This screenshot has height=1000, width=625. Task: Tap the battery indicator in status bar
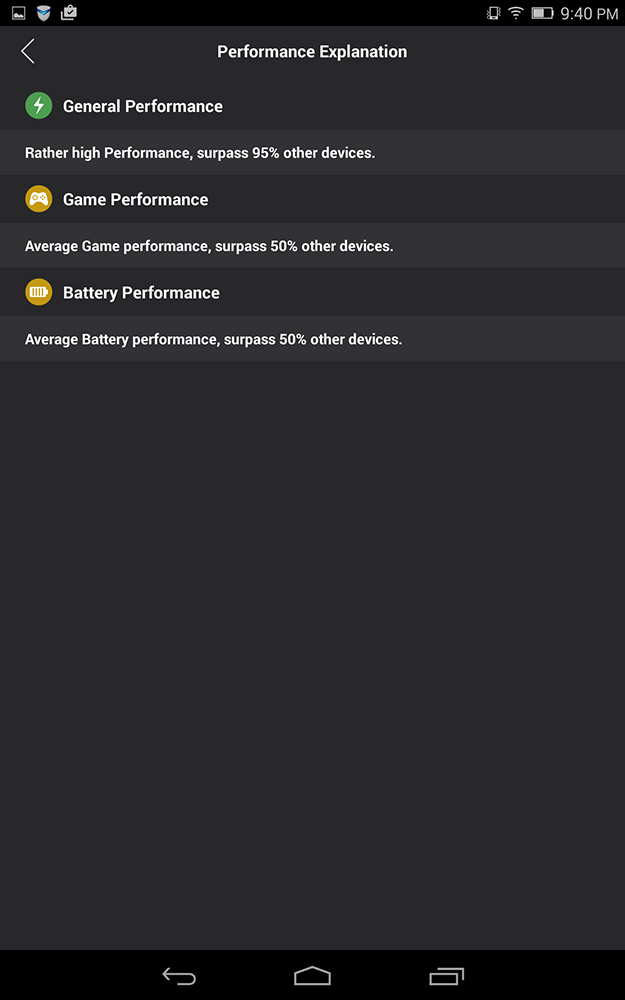tap(542, 13)
